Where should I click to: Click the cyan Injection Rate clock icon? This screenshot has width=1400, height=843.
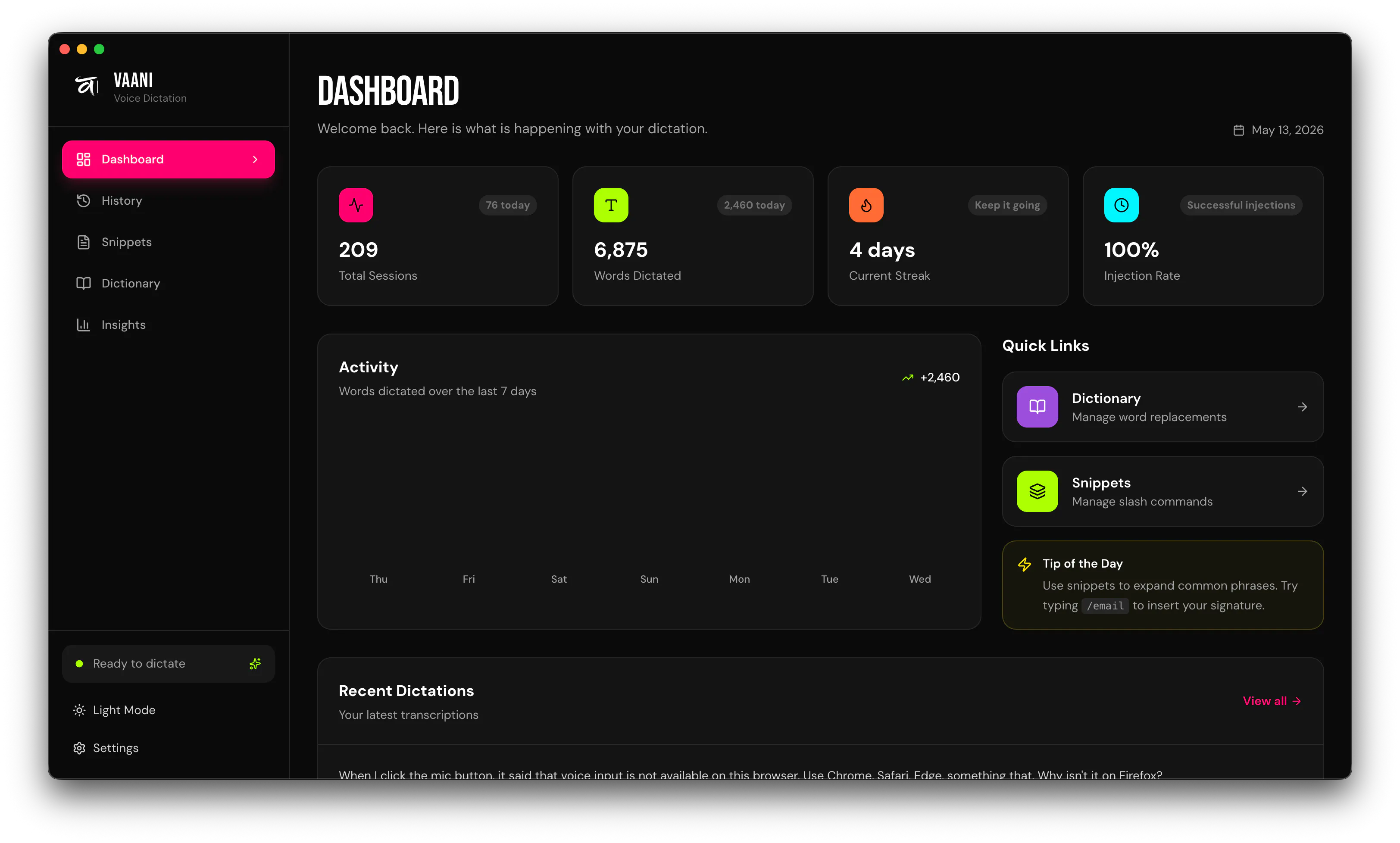(x=1121, y=205)
